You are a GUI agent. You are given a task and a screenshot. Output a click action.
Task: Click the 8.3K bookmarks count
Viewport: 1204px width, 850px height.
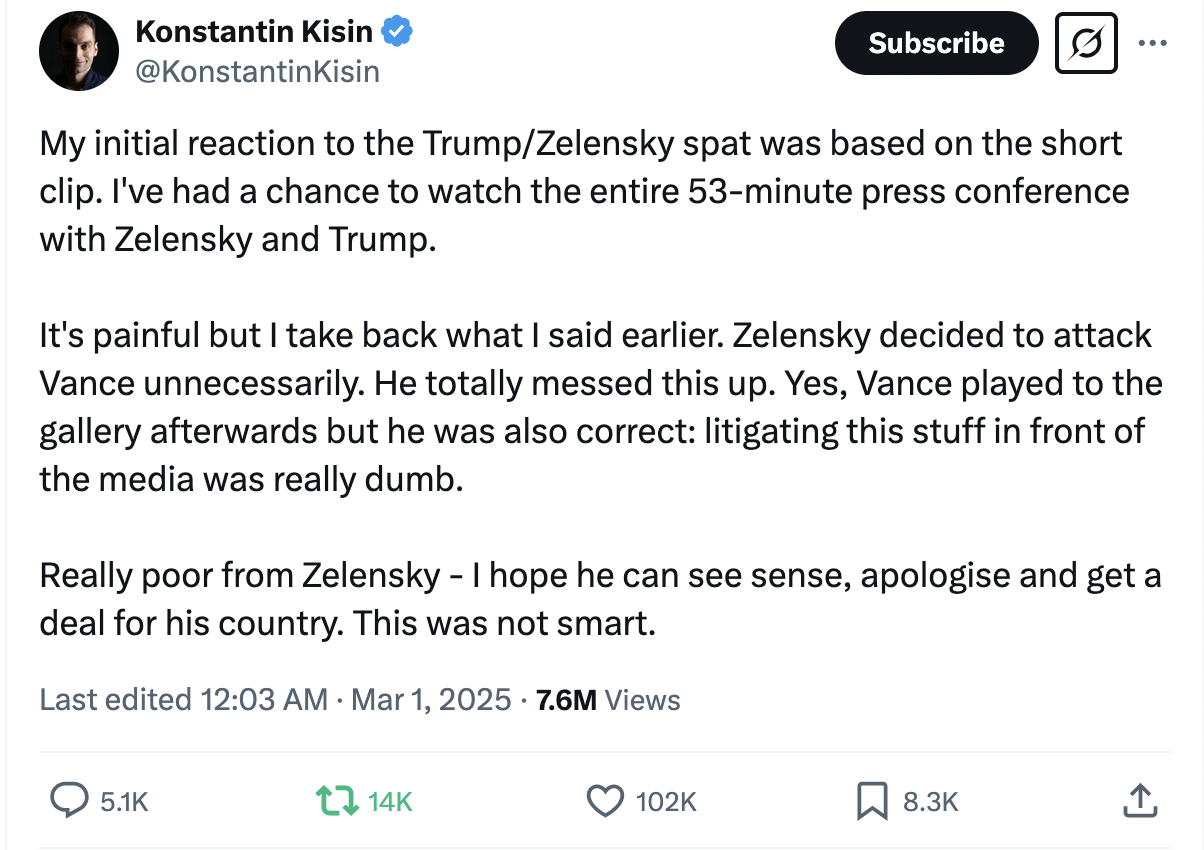tap(931, 801)
